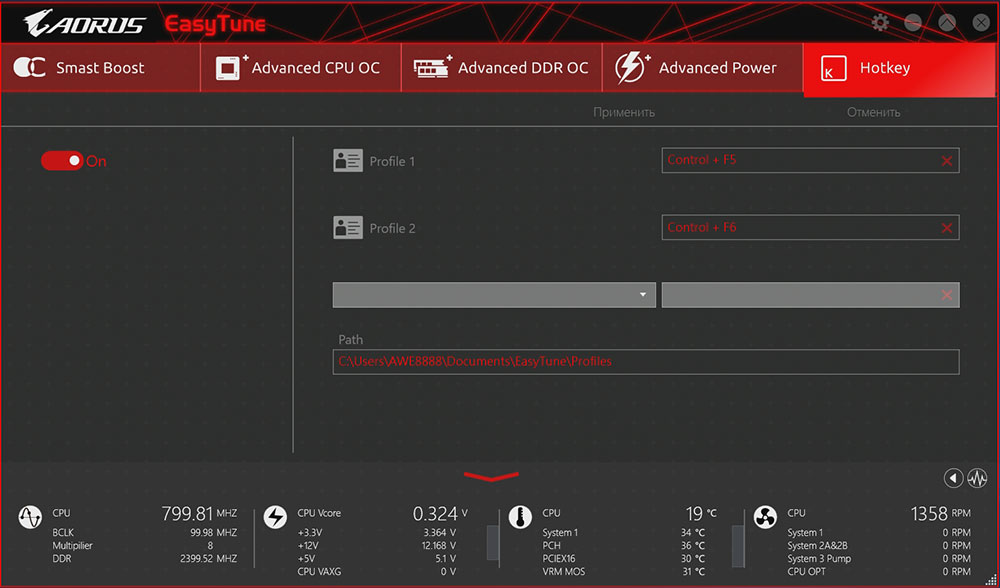Clear the third empty hotkey field
The width and height of the screenshot is (1000, 588).
click(x=946, y=295)
